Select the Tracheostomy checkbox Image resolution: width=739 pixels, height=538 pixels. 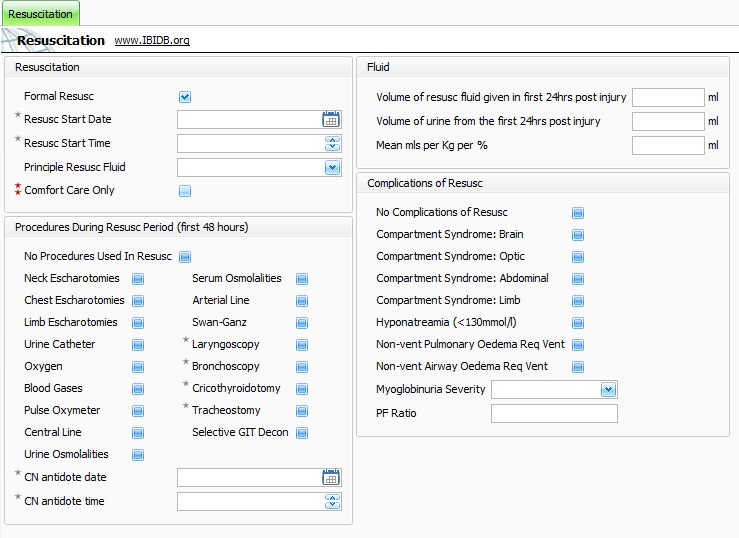[302, 411]
